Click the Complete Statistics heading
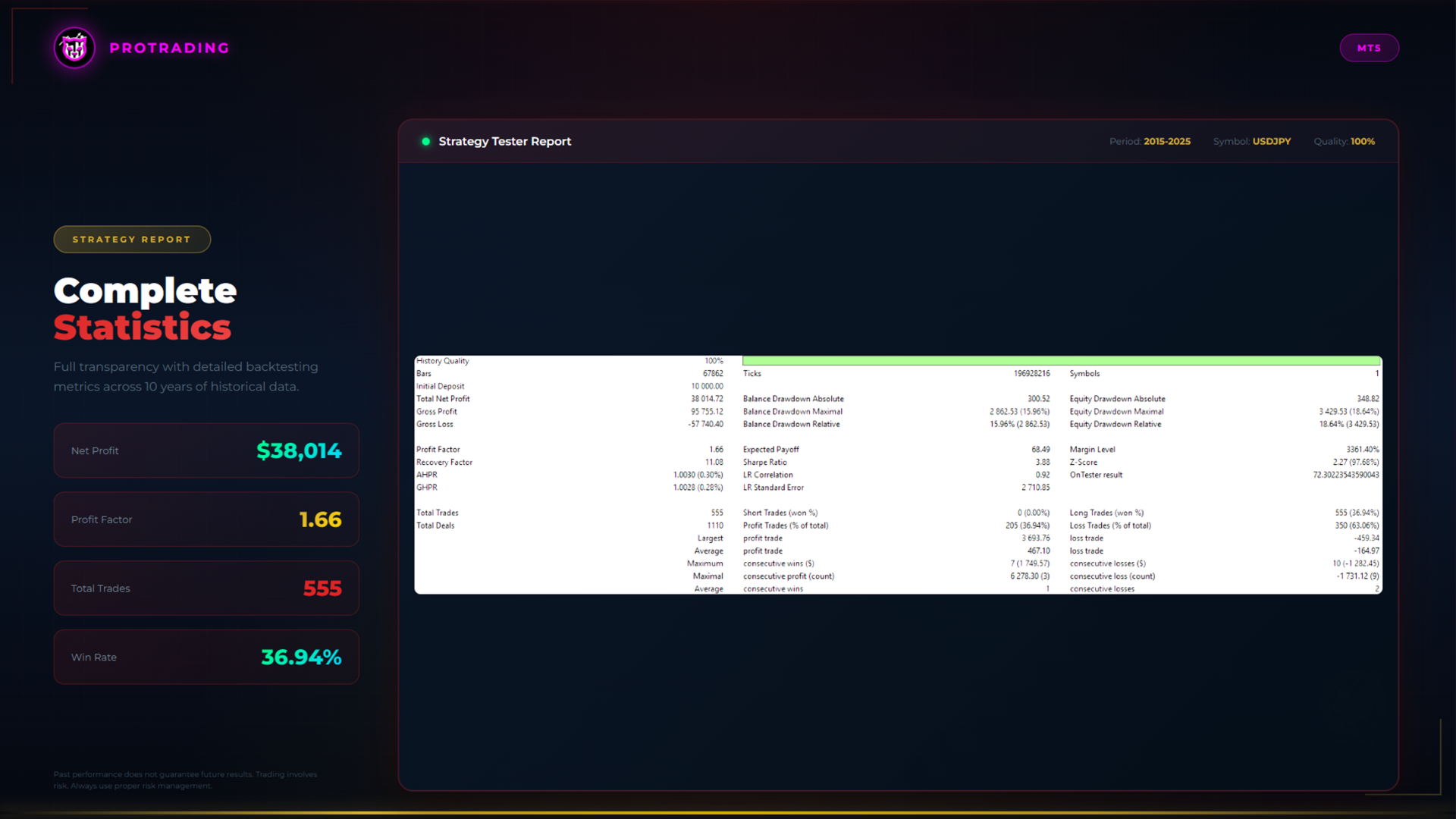The image size is (1456, 819). 145,309
